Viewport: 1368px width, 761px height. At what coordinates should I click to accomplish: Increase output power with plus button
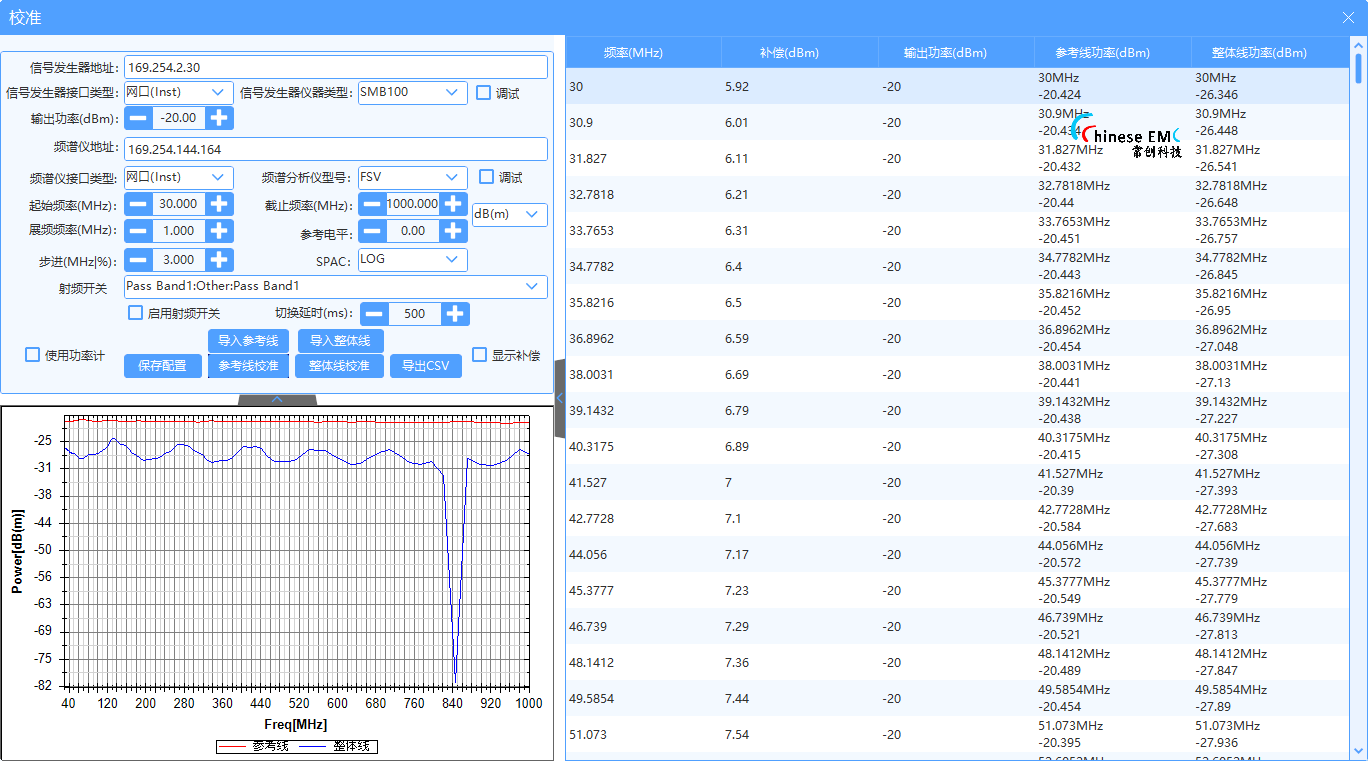tap(220, 117)
